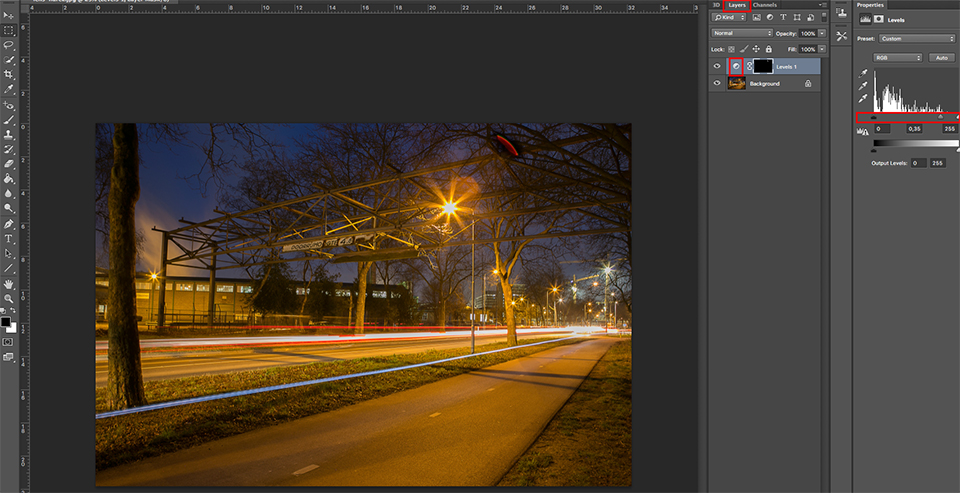
Task: Toggle filter for type layers
Action: [783, 18]
